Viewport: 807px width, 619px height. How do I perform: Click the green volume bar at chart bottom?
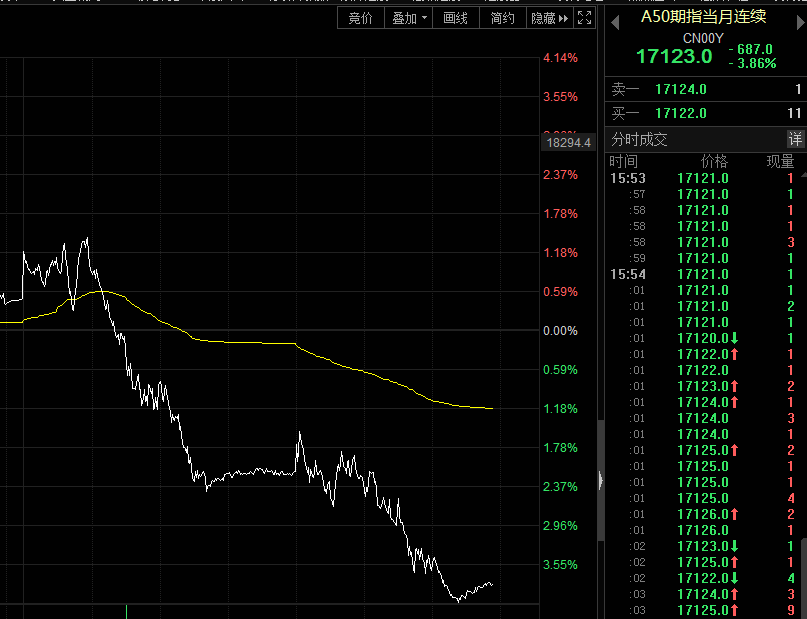126,612
